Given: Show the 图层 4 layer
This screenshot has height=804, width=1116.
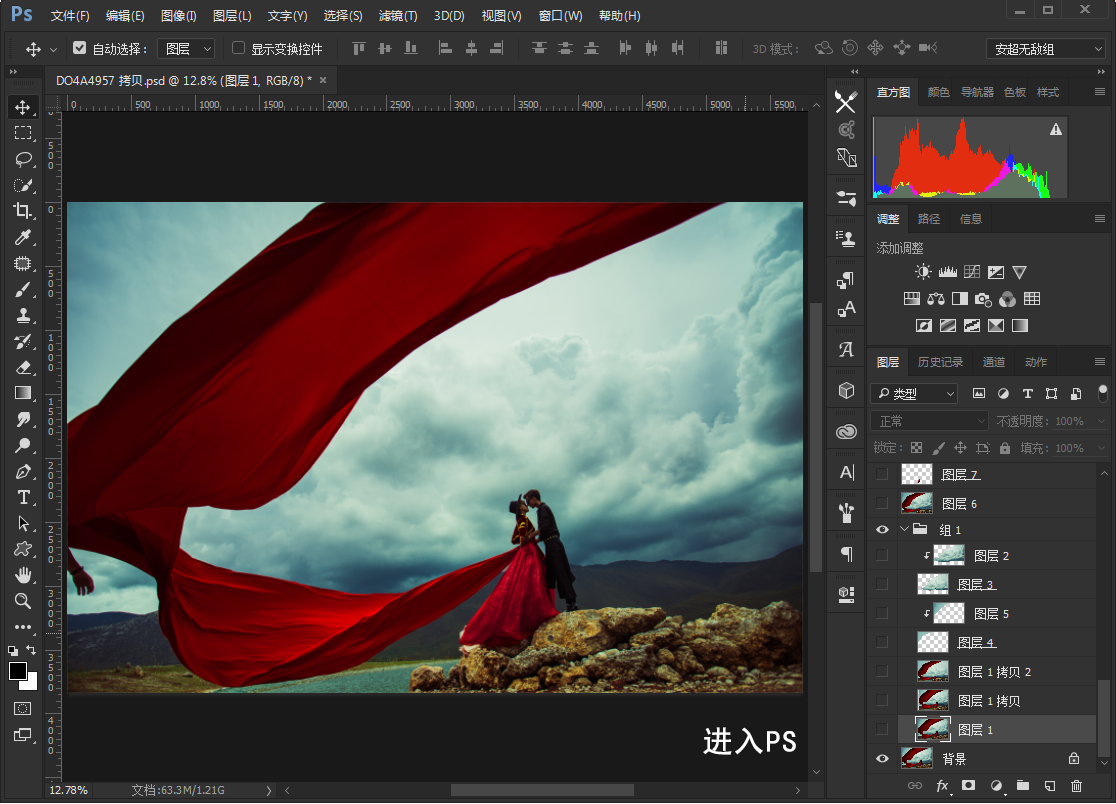Looking at the screenshot, I should tap(883, 642).
